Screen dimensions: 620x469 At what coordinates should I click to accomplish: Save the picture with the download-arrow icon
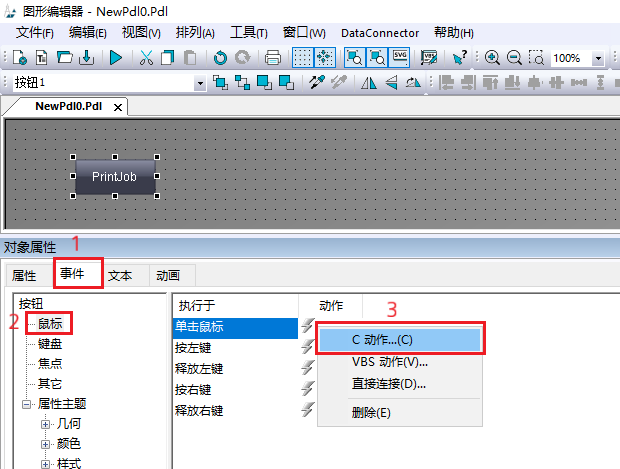[87, 58]
